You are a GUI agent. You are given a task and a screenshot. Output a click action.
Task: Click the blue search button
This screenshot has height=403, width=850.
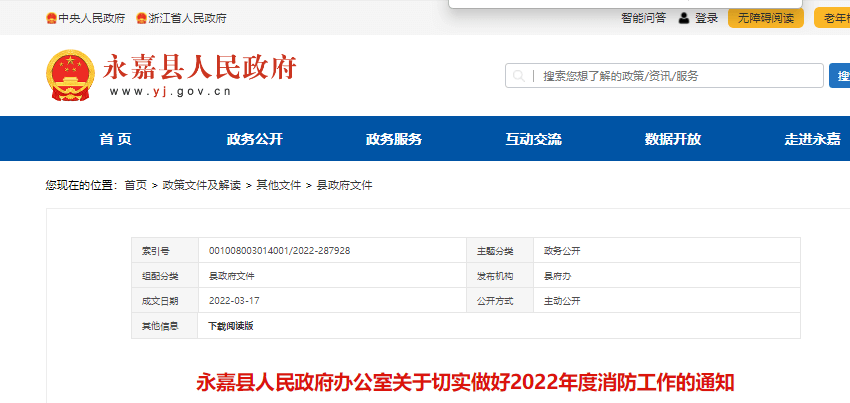[x=839, y=76]
